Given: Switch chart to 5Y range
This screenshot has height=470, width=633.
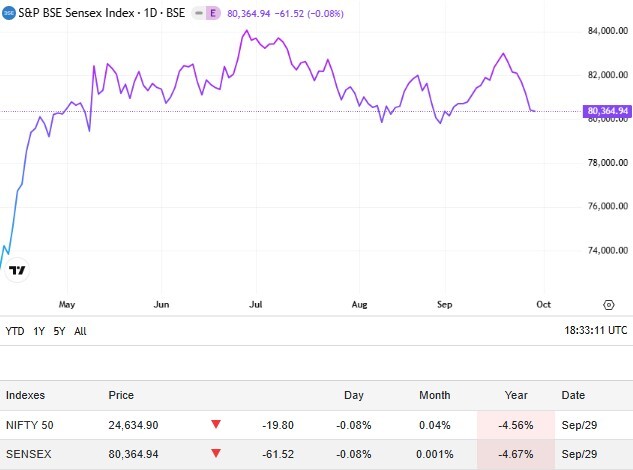Looking at the screenshot, I should click(59, 330).
